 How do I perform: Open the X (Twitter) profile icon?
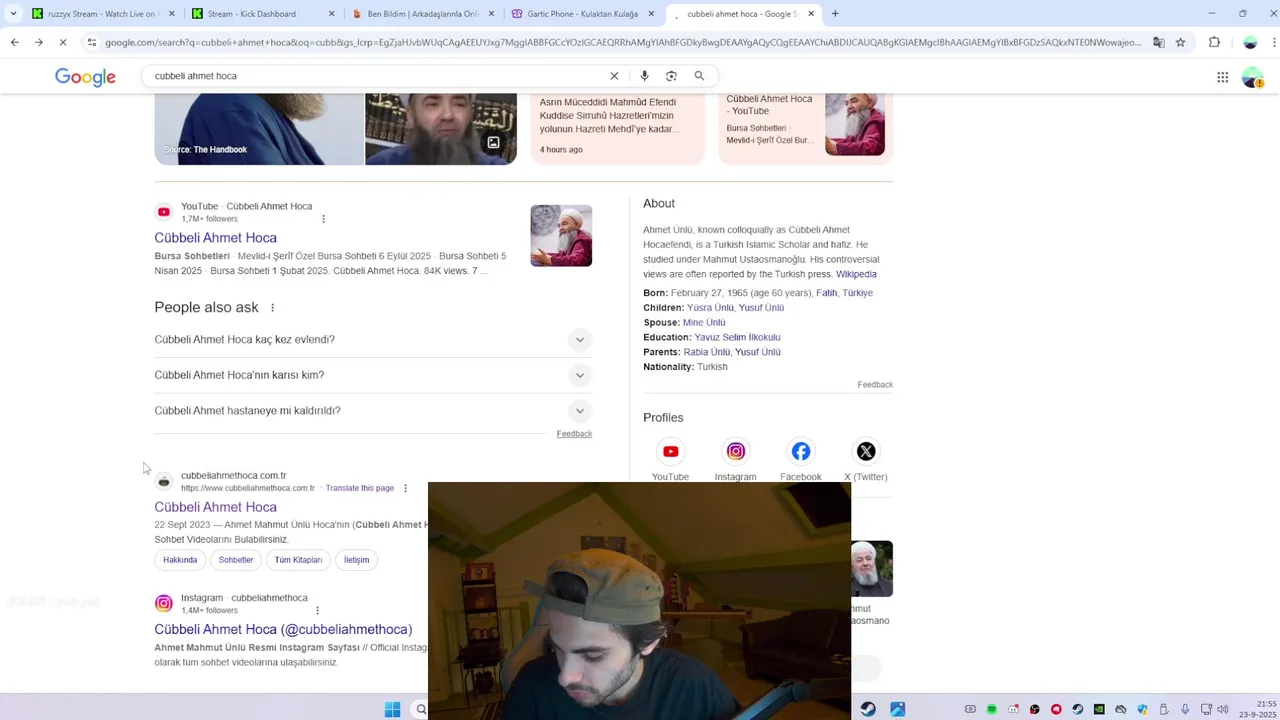point(865,452)
